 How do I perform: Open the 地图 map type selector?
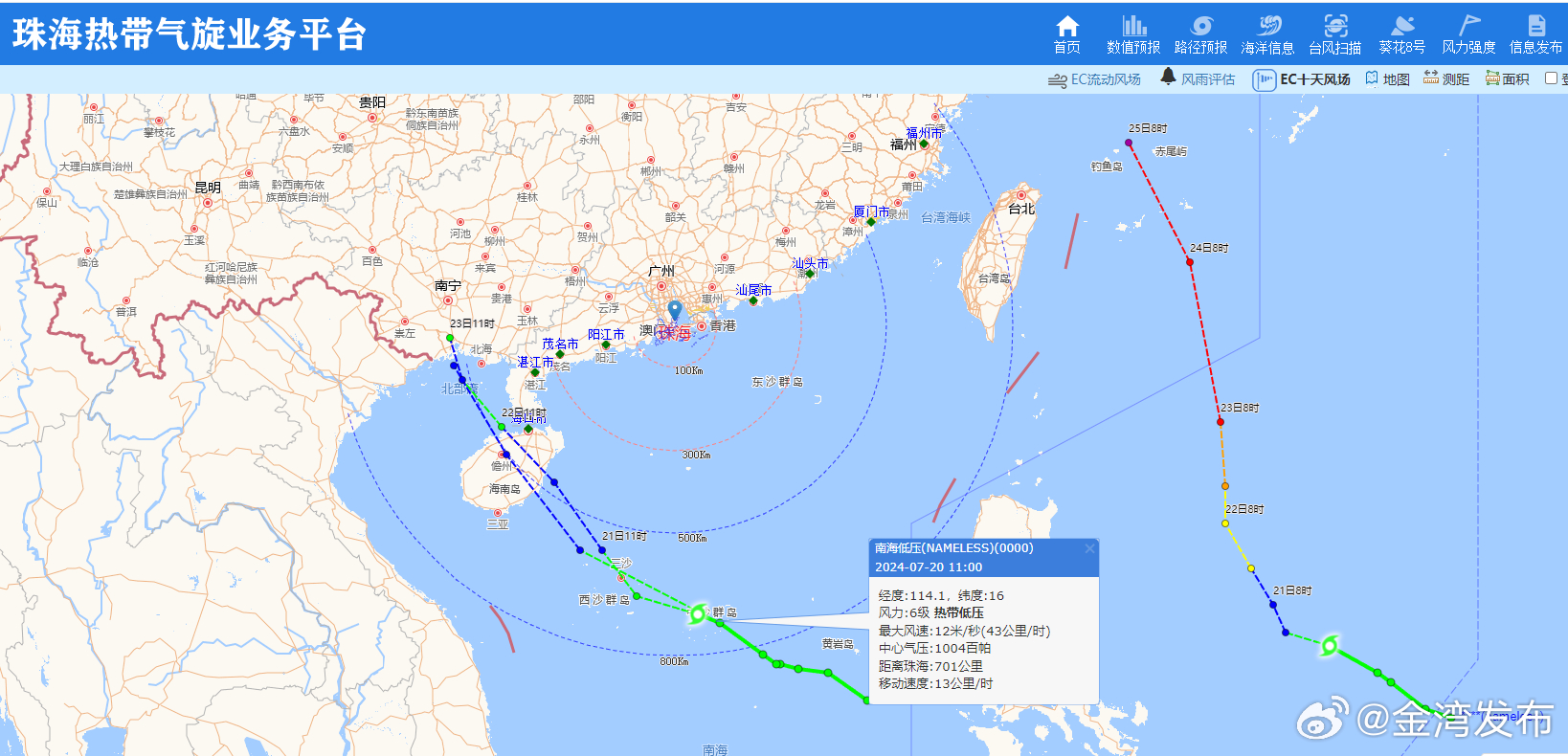point(1387,79)
